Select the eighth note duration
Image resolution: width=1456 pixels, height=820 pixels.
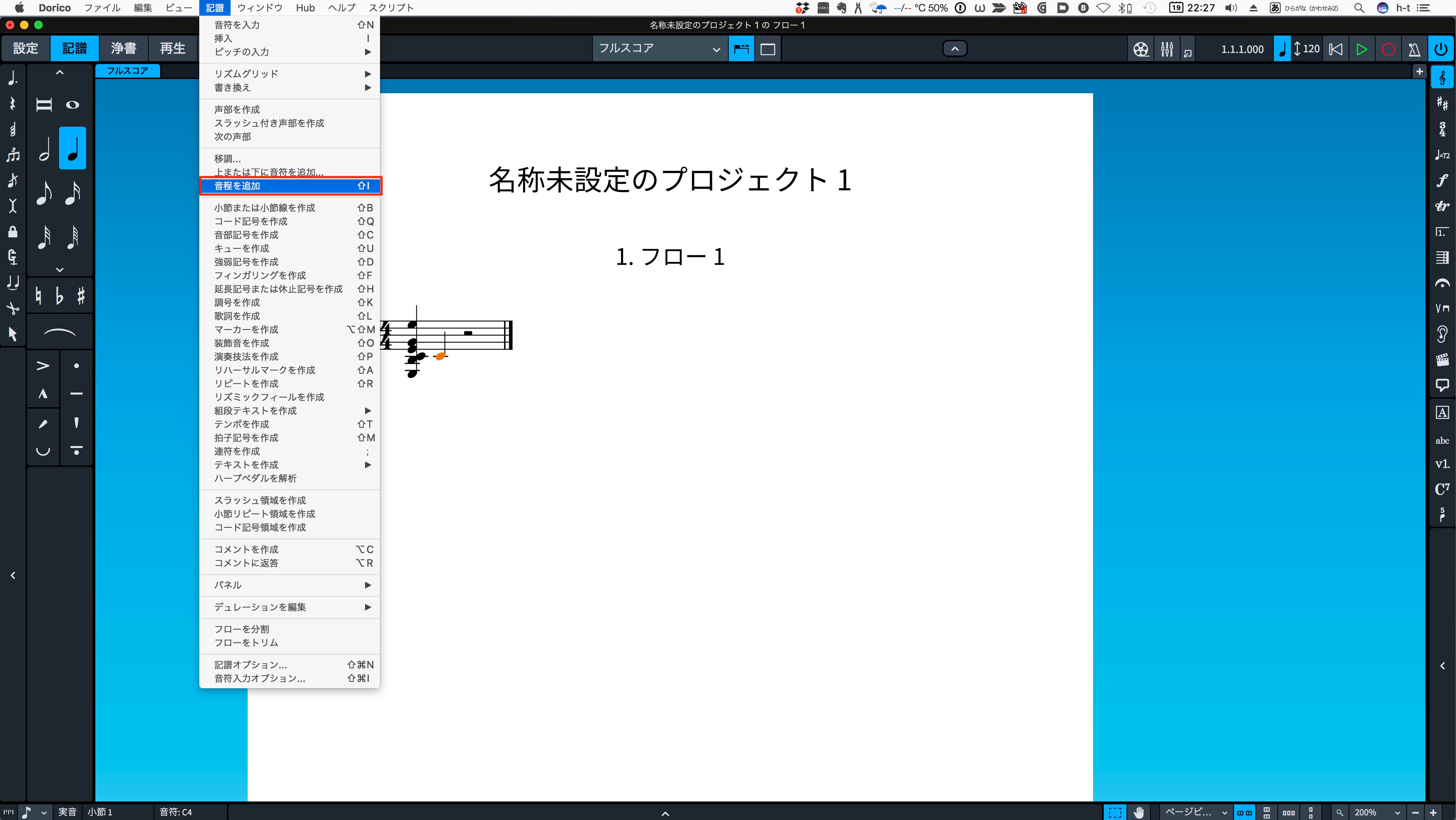pyautogui.click(x=44, y=193)
